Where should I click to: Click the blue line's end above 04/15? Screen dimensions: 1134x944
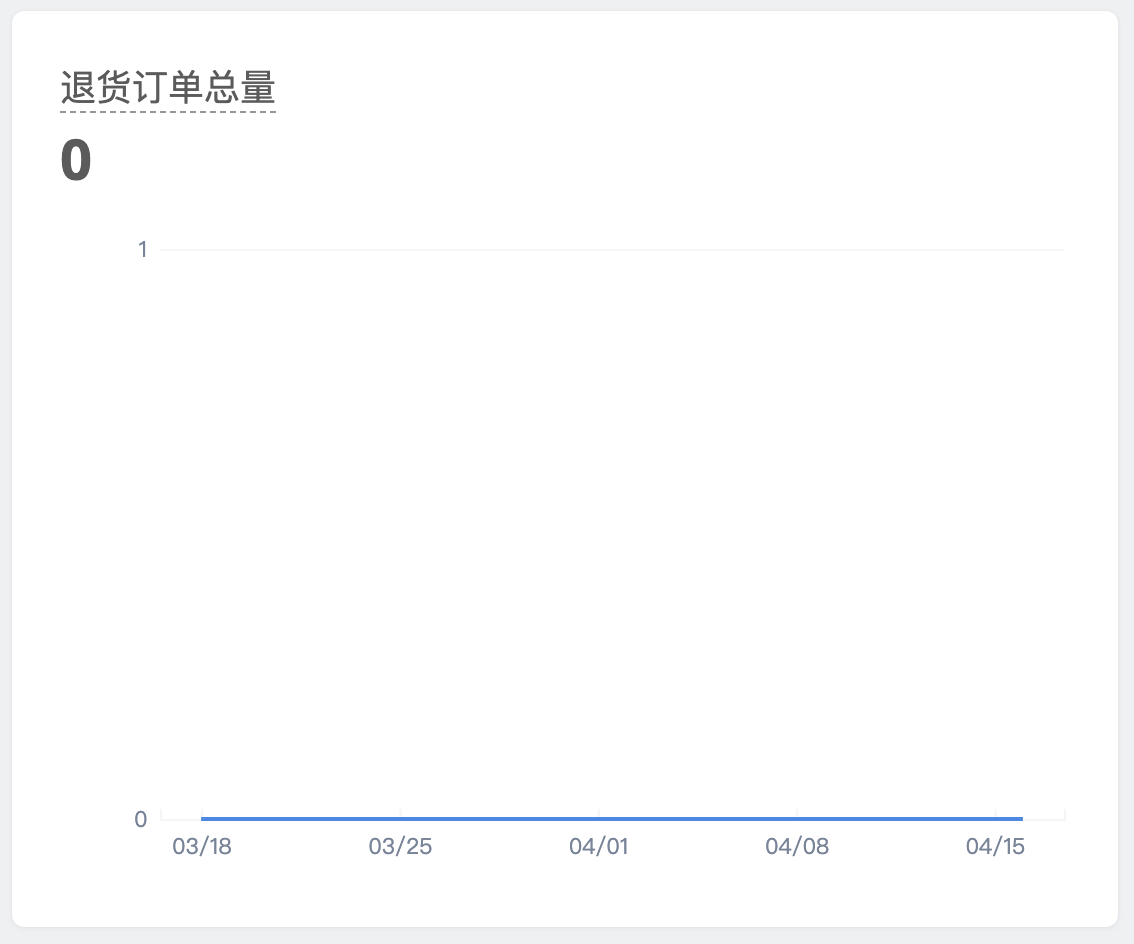tap(1021, 819)
